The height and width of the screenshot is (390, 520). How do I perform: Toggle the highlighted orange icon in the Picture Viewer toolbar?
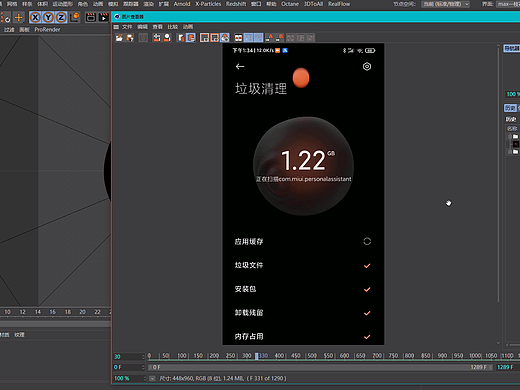pyautogui.click(x=191, y=38)
